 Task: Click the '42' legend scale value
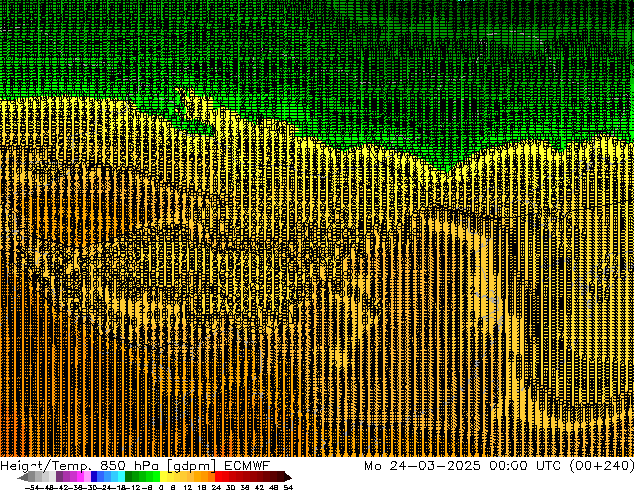259,487
